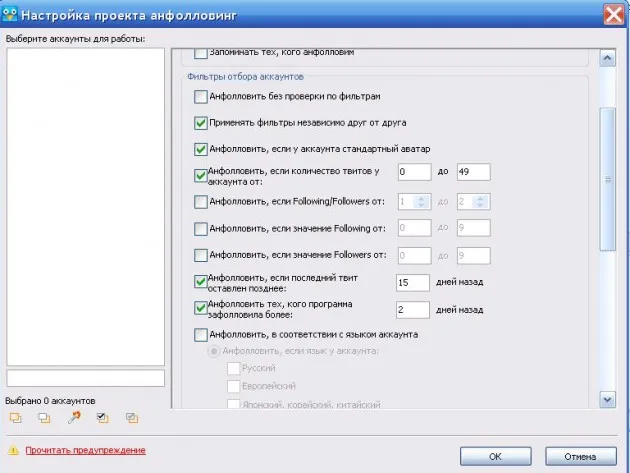This screenshot has width=630, height=473.
Task: Click the orange stacked-squares selection icon
Action: (x=15, y=418)
